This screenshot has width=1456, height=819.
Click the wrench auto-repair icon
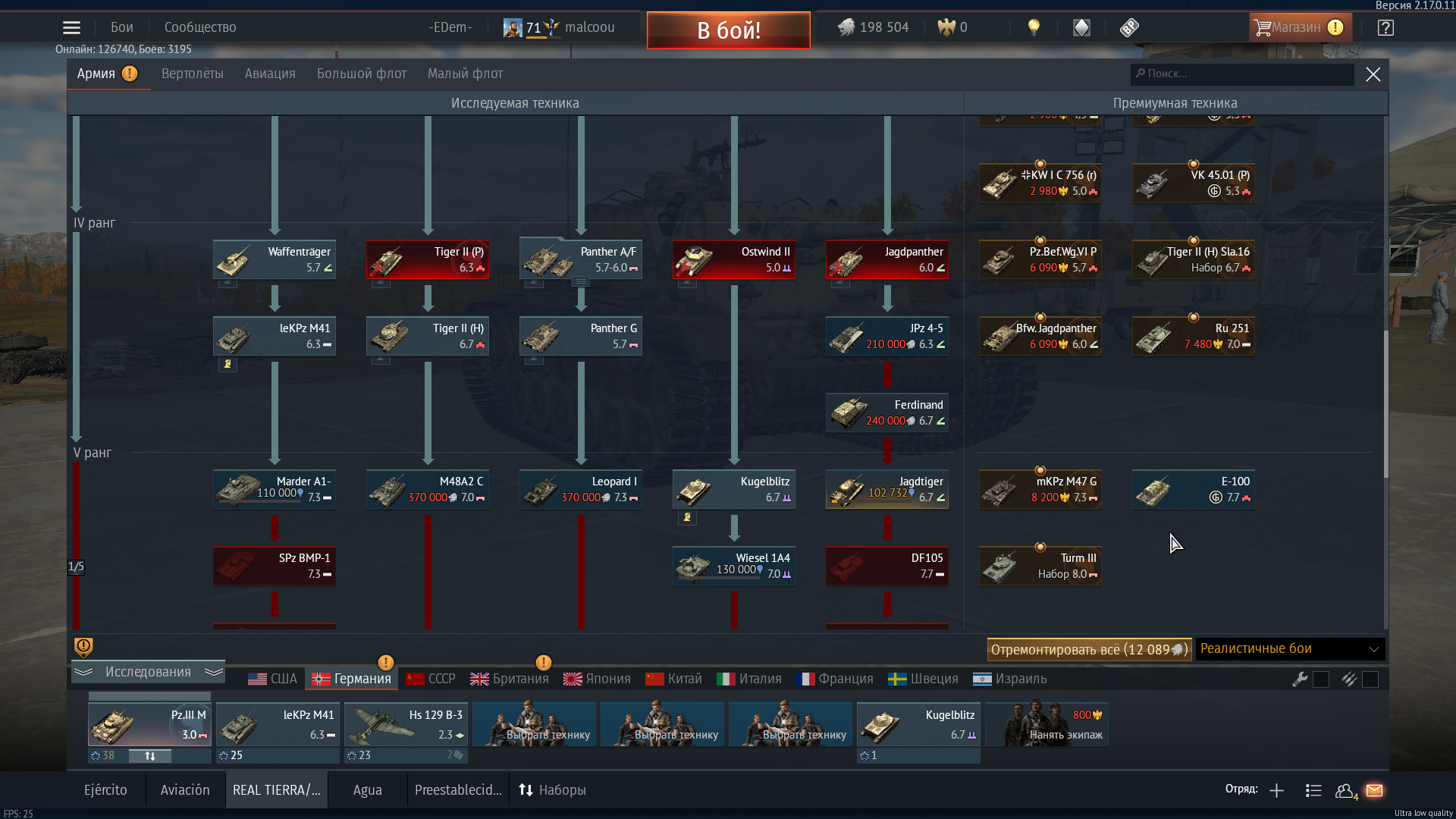click(x=1299, y=679)
